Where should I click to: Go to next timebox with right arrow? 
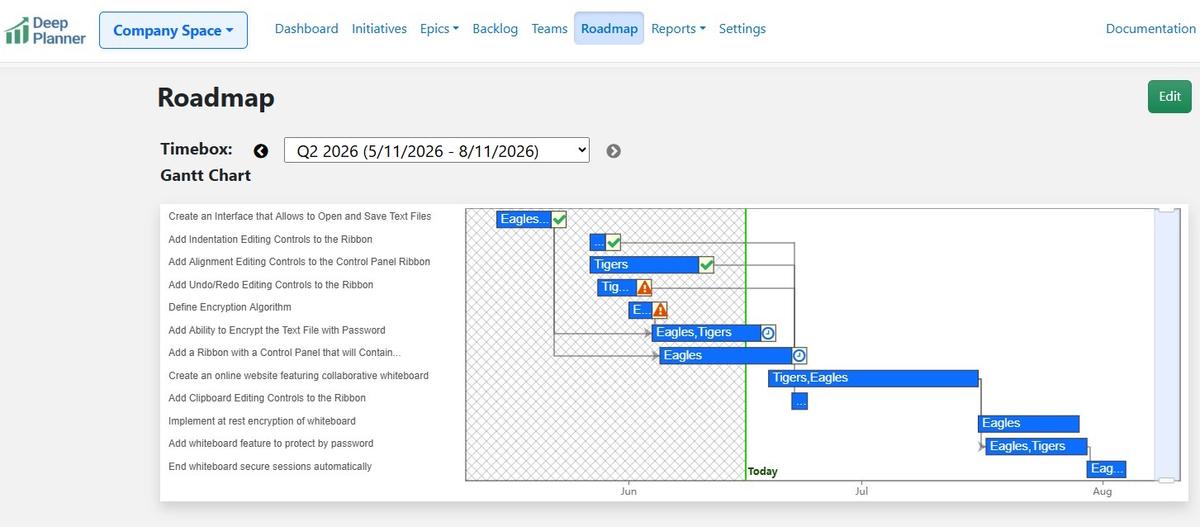pyautogui.click(x=614, y=151)
